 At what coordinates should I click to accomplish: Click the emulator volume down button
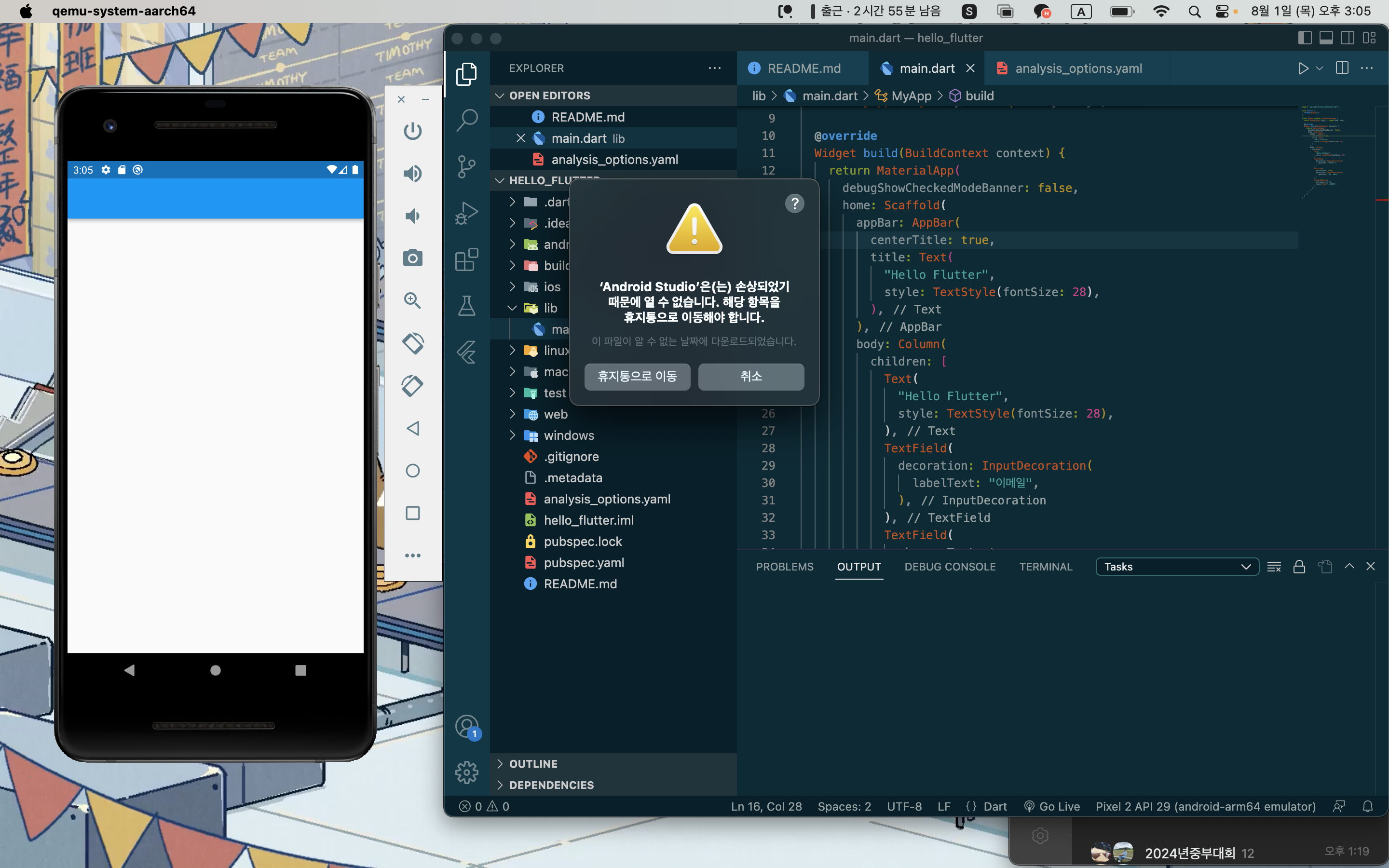tap(413, 216)
